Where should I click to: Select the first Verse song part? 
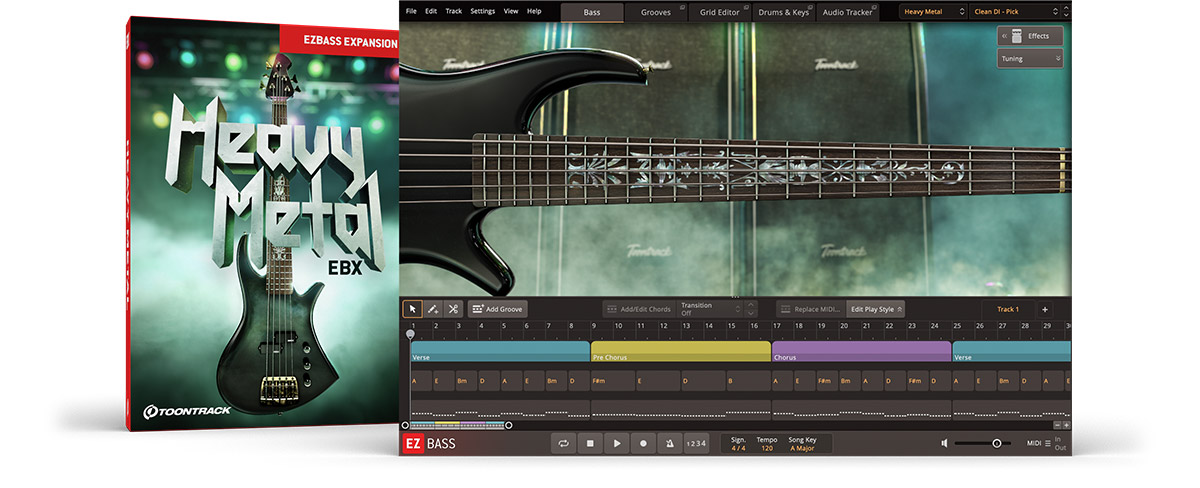(x=499, y=351)
